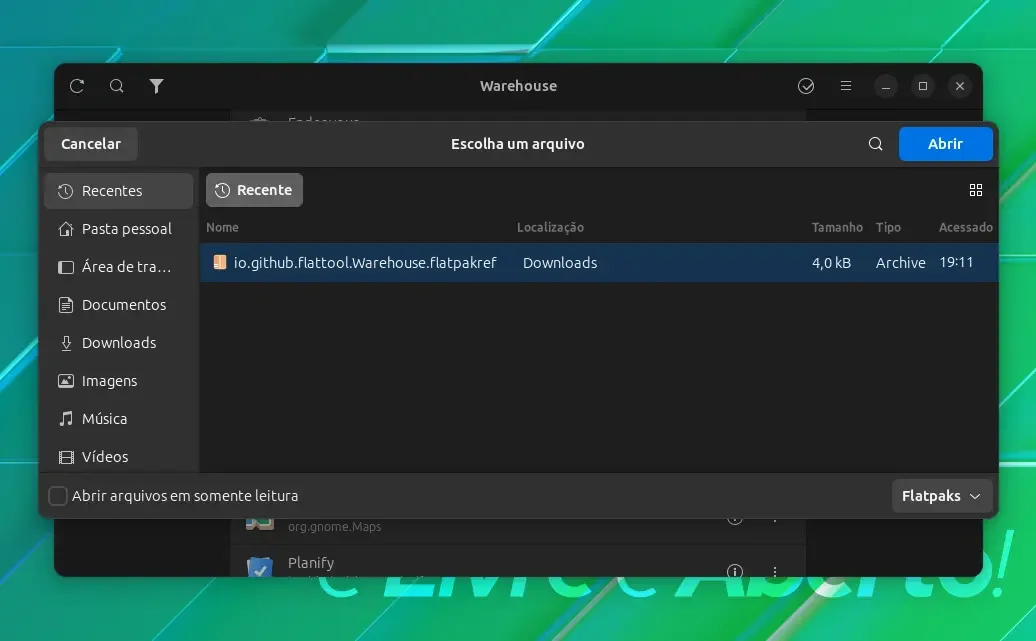Click the 19:11 accessed time cell

tap(956, 262)
